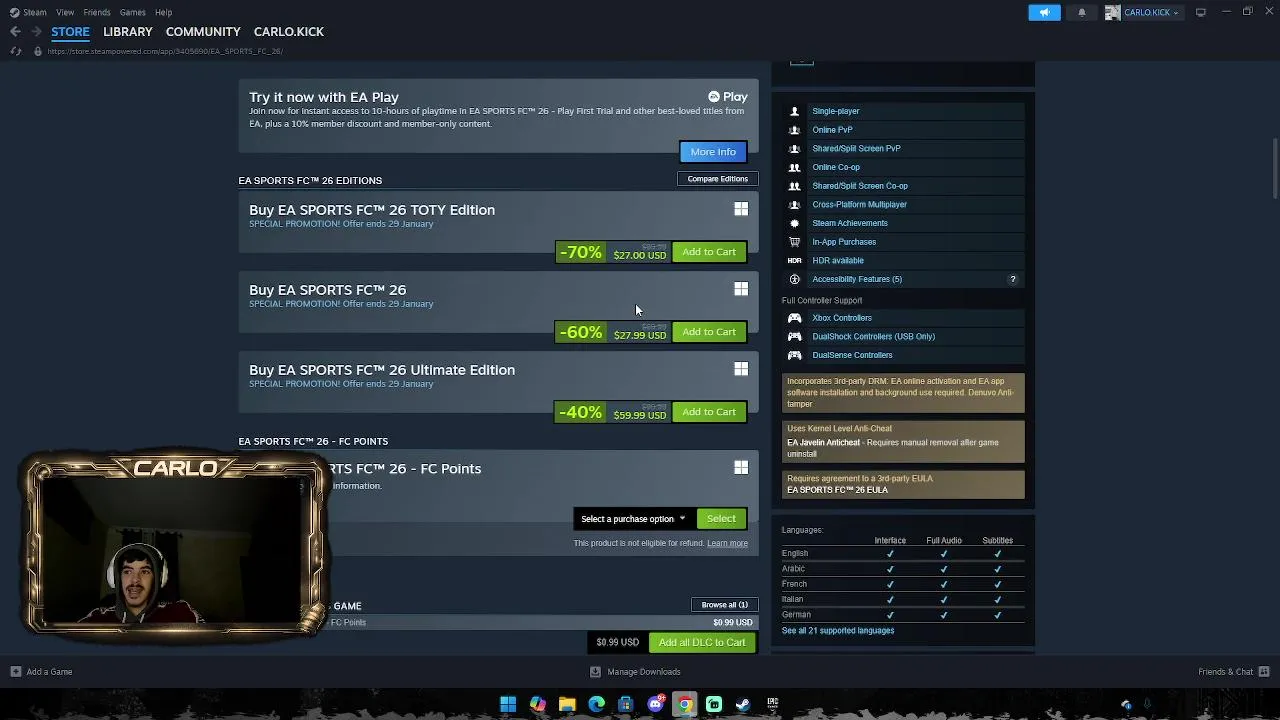1280x720 pixels.
Task: Click the Single-player feature icon
Action: [795, 111]
